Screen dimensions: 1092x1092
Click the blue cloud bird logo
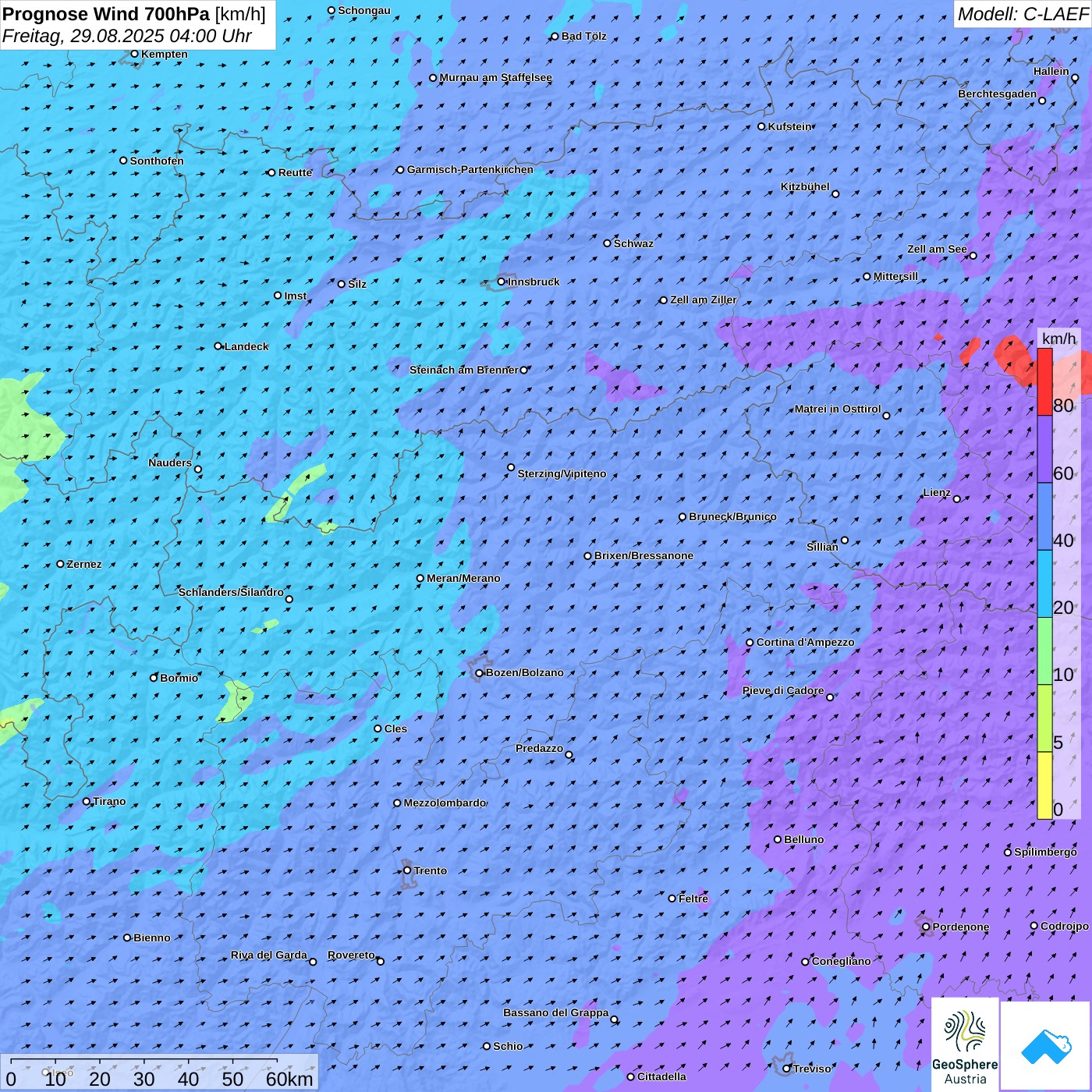click(1046, 1046)
